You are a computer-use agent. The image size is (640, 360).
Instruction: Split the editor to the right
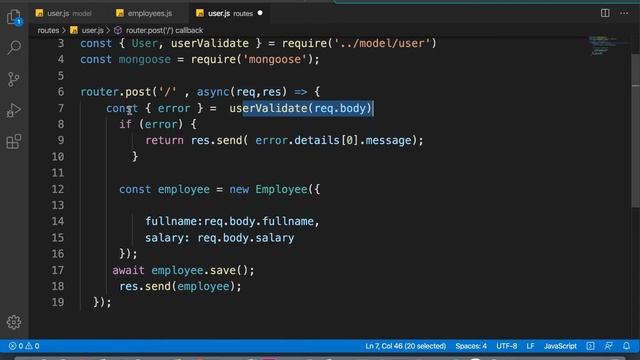605,13
